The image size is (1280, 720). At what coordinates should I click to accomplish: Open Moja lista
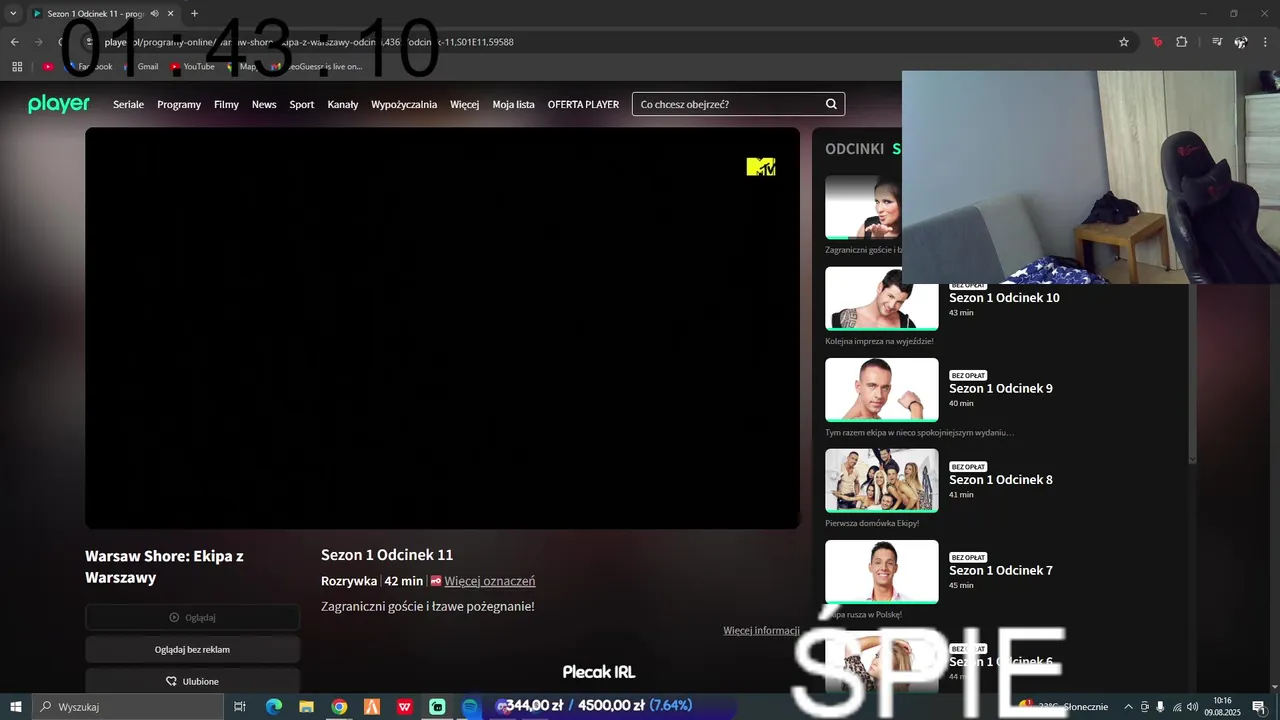513,104
